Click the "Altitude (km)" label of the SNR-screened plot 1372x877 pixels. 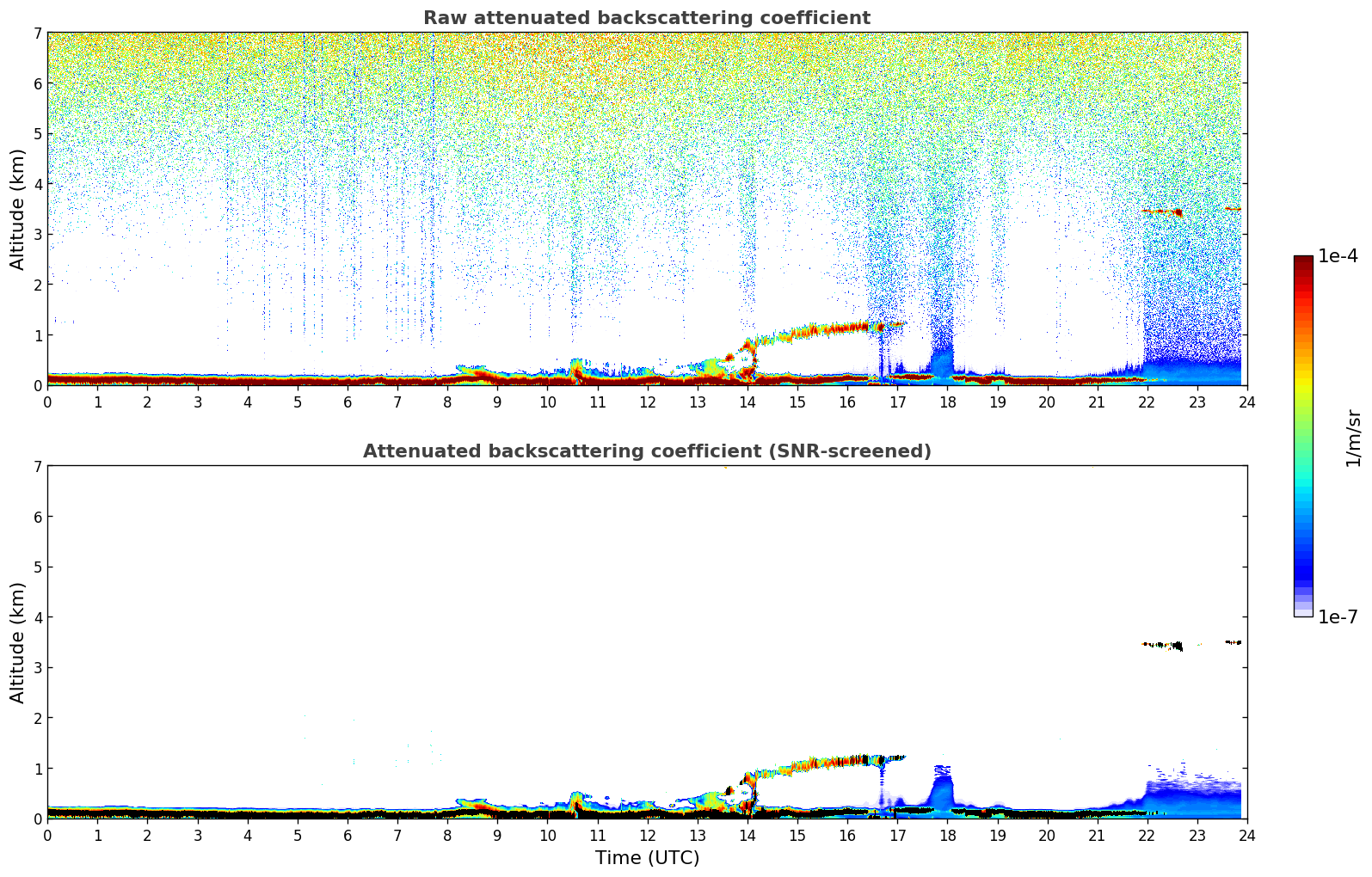click(18, 642)
